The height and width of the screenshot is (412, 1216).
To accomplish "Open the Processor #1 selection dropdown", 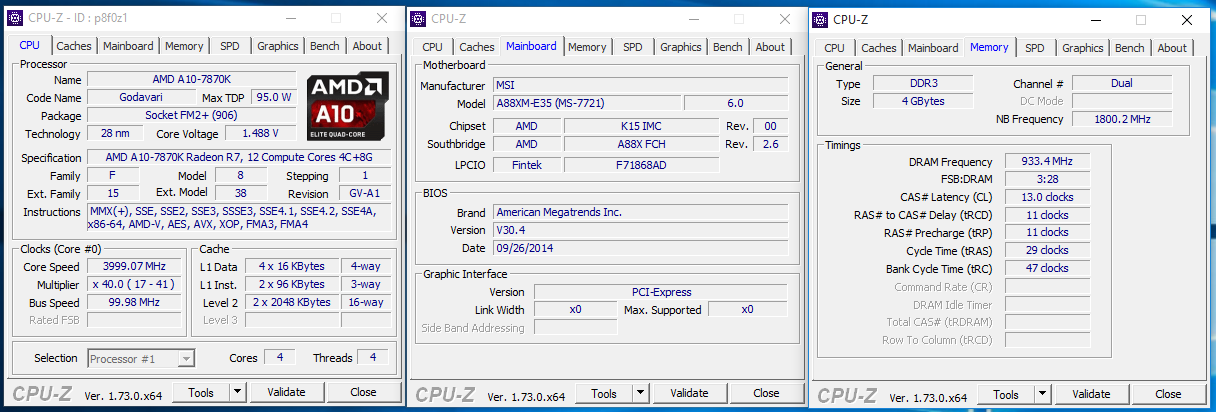I will point(141,358).
